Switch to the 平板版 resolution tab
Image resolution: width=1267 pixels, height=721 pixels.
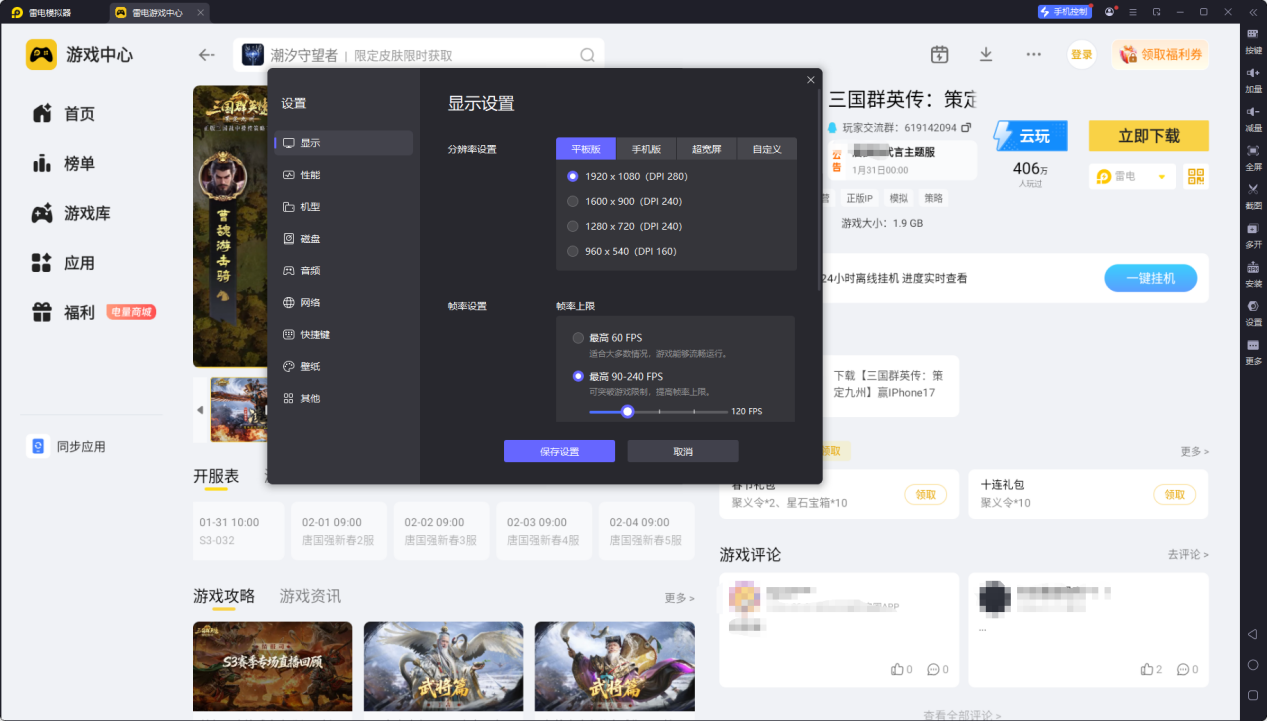coord(586,149)
